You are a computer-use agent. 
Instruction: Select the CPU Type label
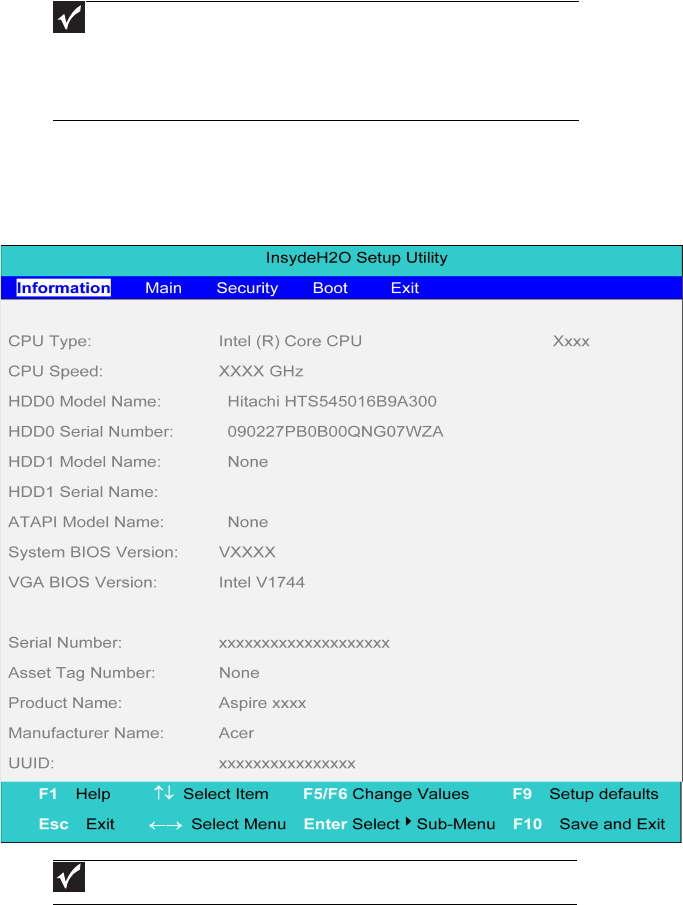pyautogui.click(x=50, y=341)
